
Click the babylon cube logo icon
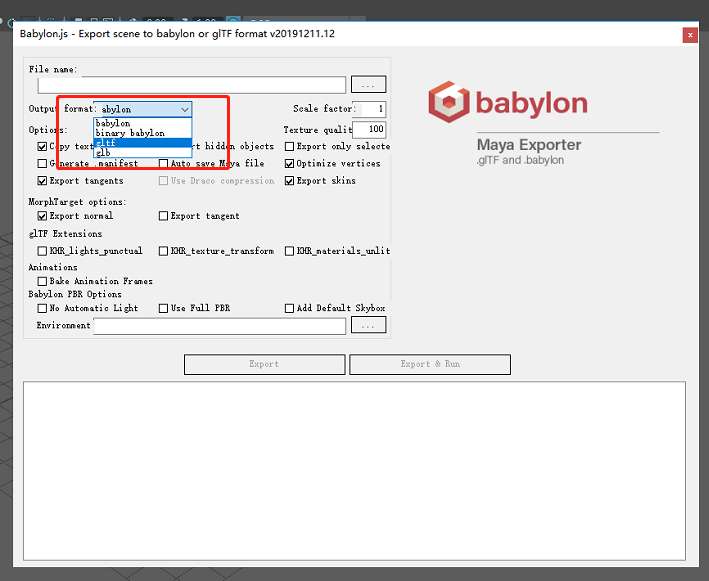tap(449, 102)
